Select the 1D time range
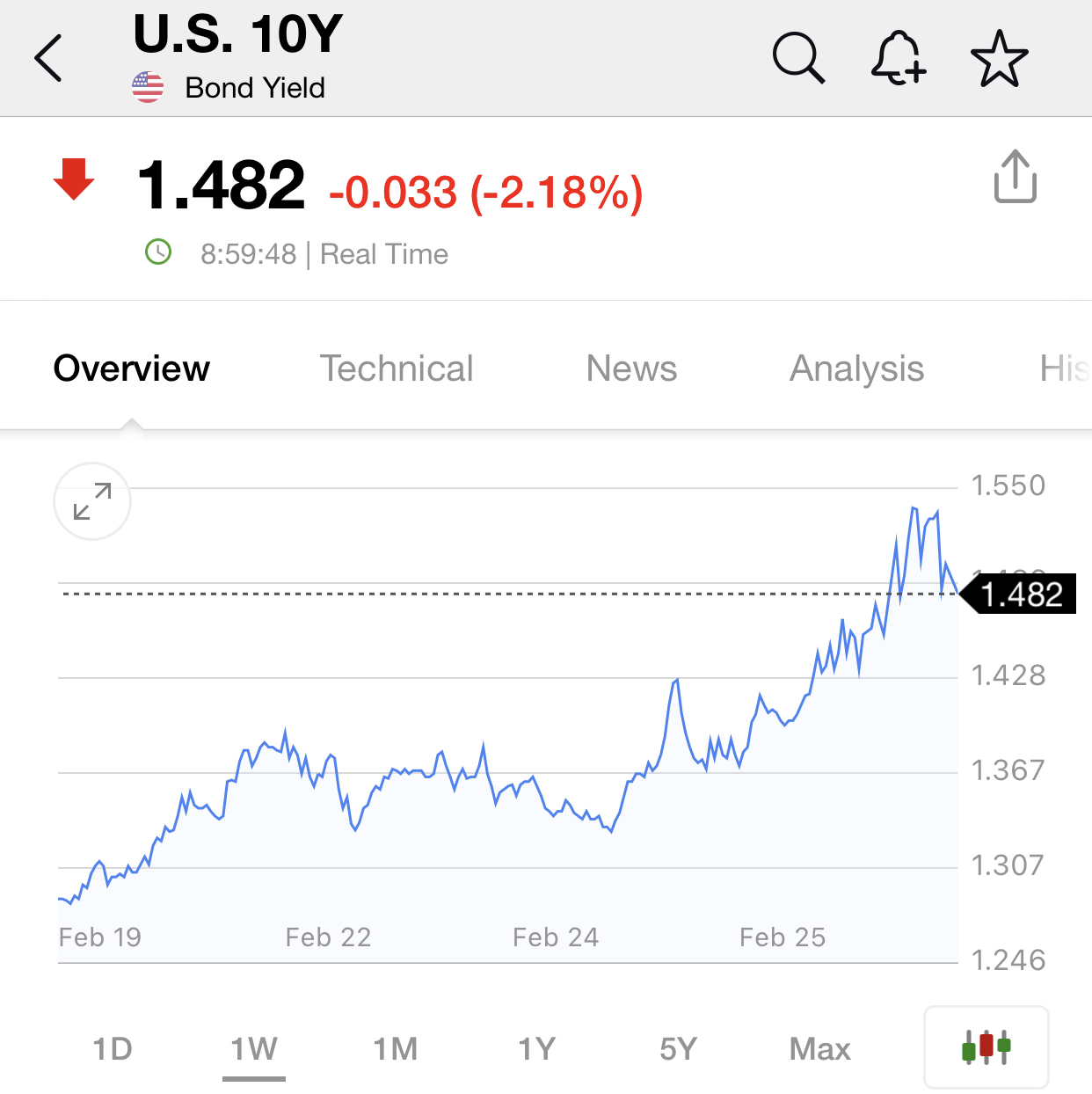This screenshot has height=1094, width=1092. (x=113, y=1049)
